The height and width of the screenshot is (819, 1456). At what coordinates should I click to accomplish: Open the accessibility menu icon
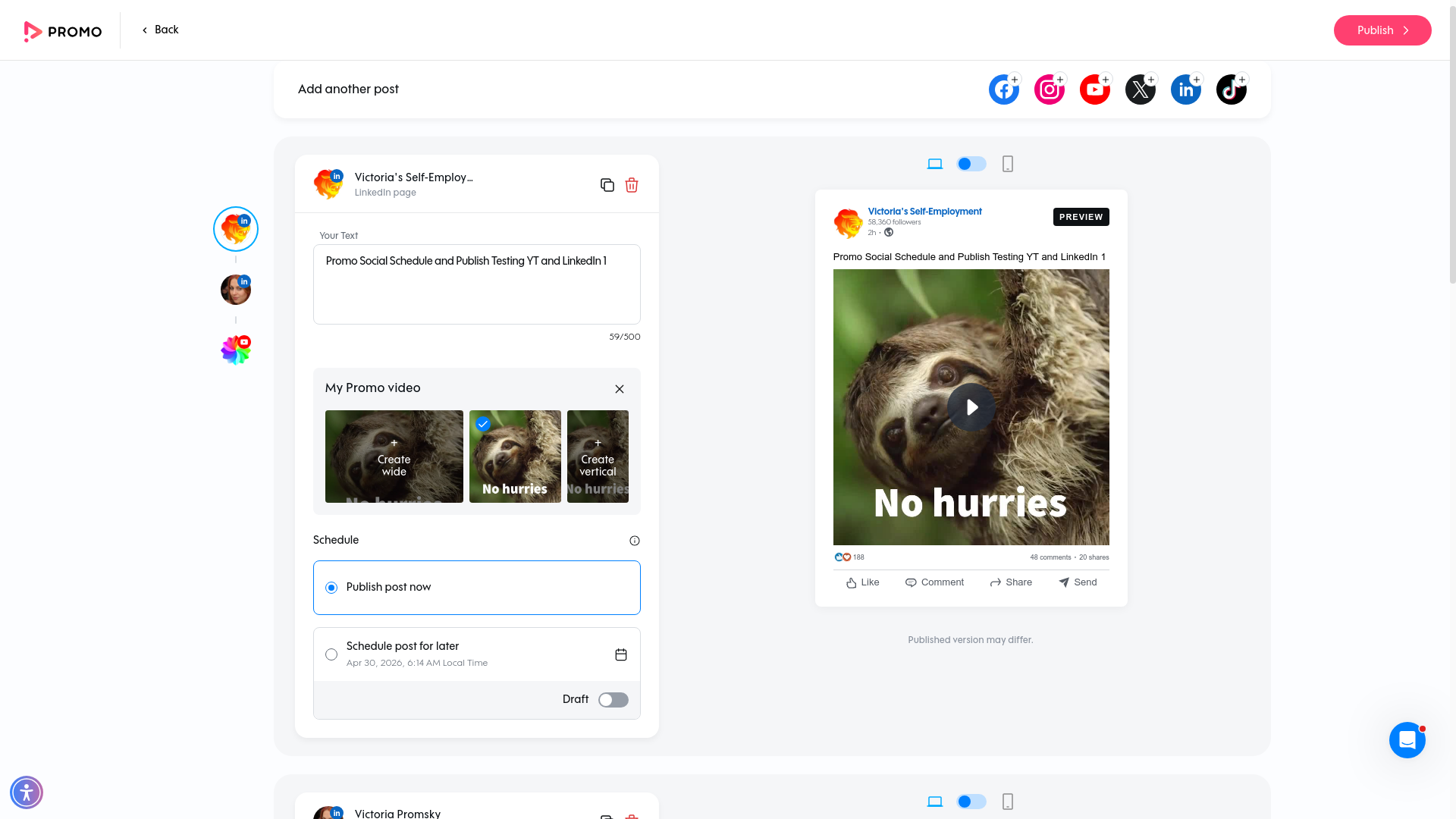[x=27, y=792]
